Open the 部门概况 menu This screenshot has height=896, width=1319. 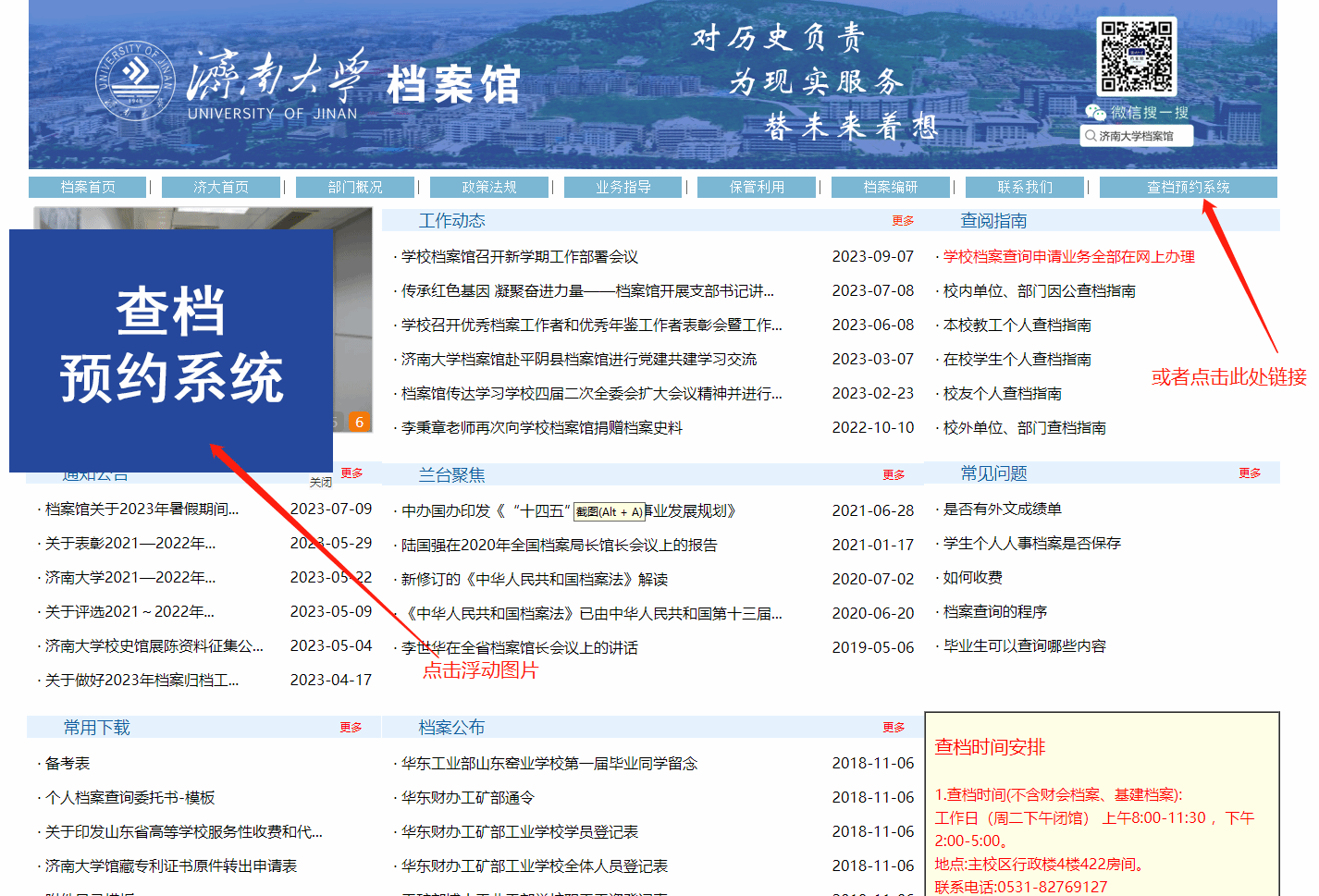coord(355,187)
